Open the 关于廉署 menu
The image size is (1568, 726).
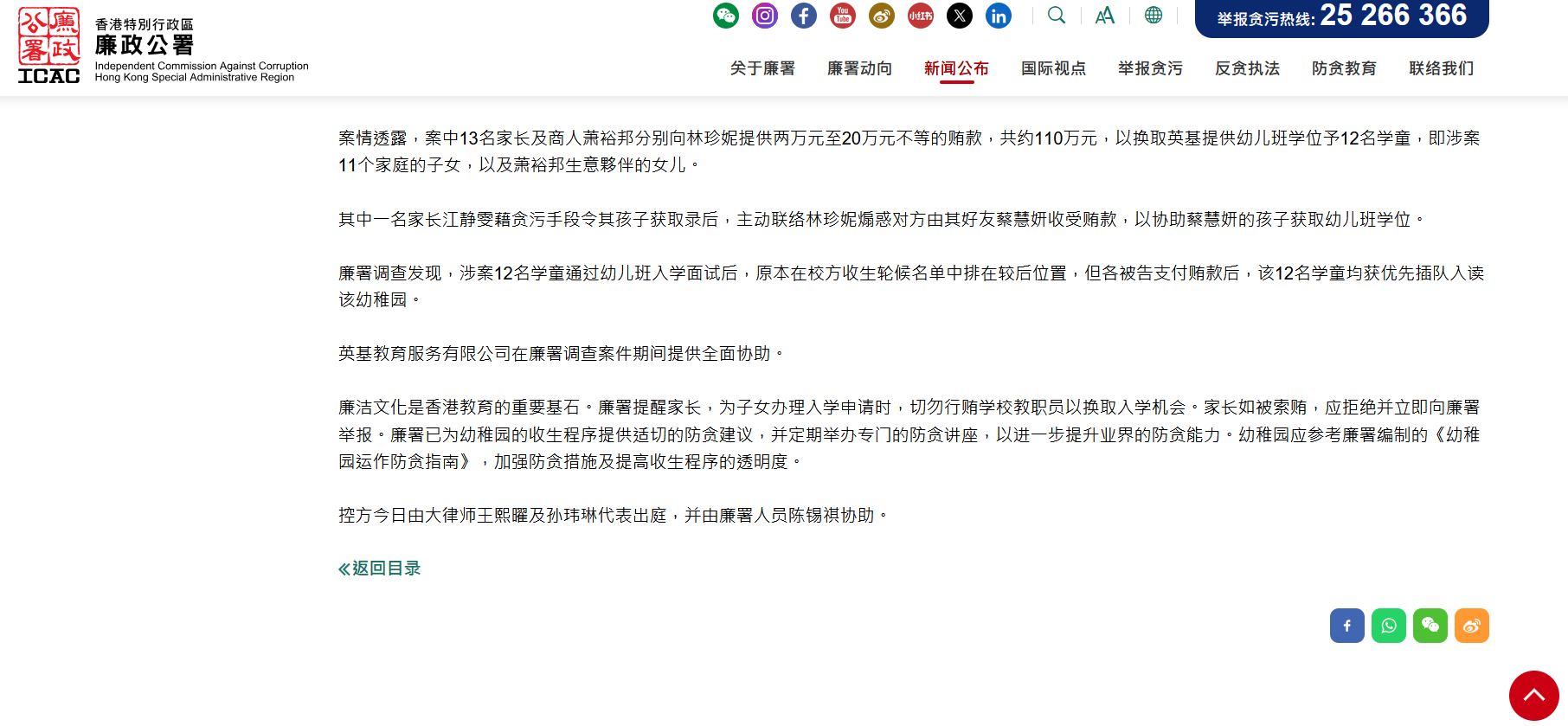(762, 68)
